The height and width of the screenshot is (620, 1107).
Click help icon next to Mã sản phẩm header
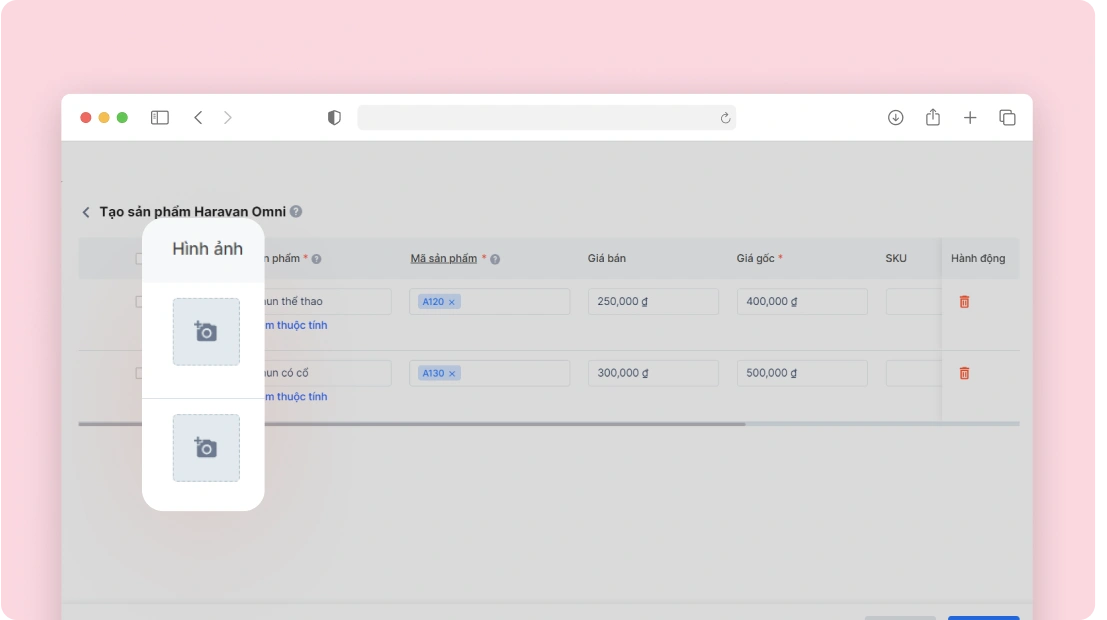495,259
